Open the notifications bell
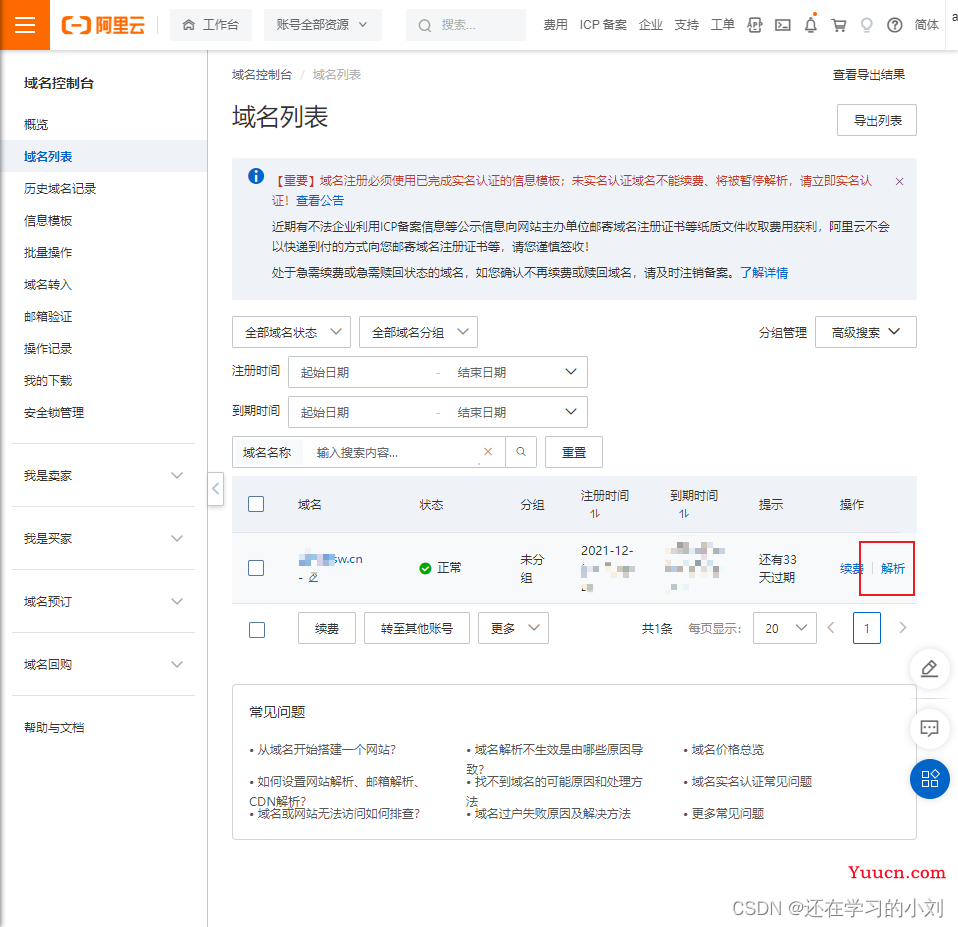The width and height of the screenshot is (958, 927). 810,25
